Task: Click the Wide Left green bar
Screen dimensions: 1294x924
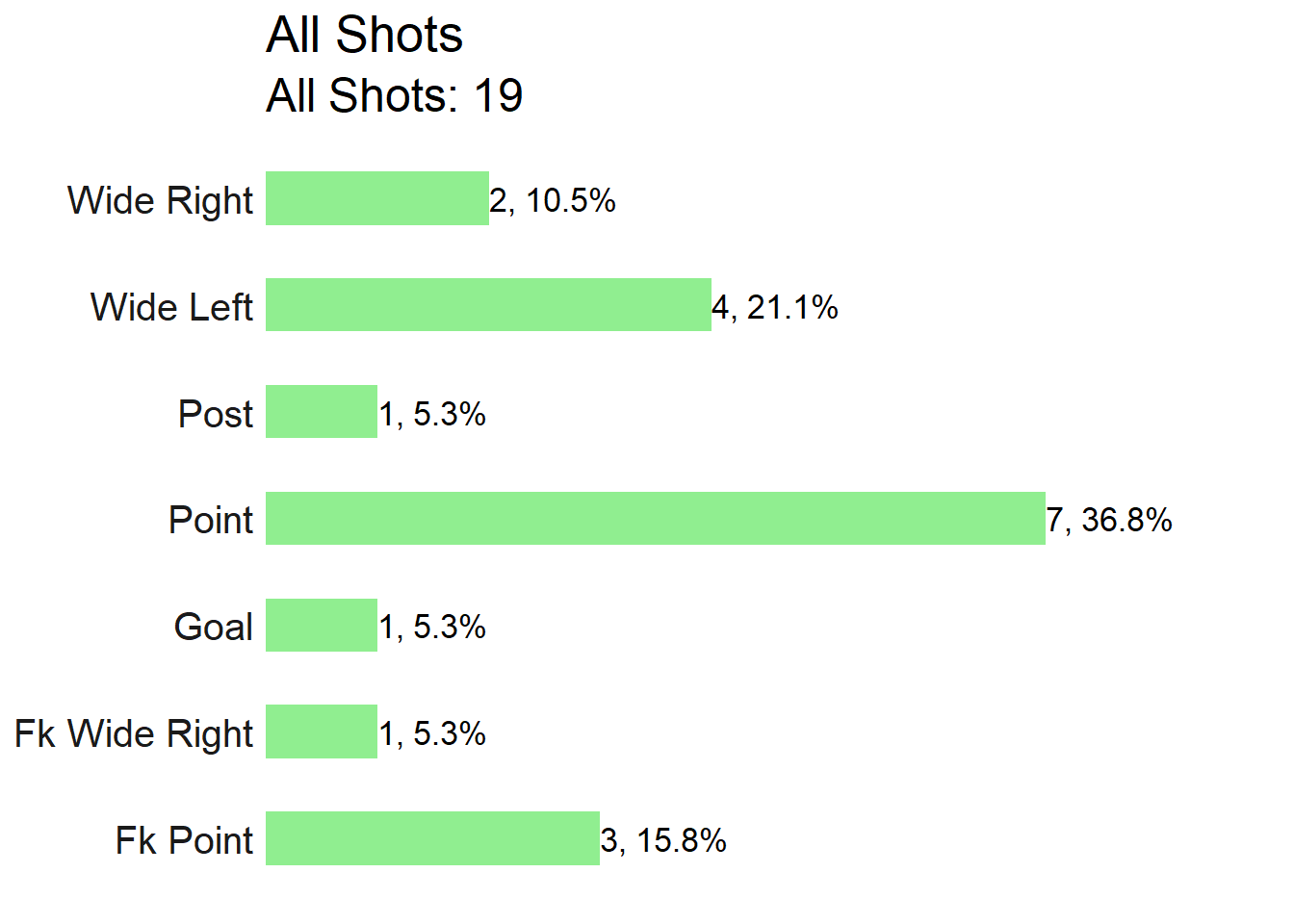Action: point(488,305)
